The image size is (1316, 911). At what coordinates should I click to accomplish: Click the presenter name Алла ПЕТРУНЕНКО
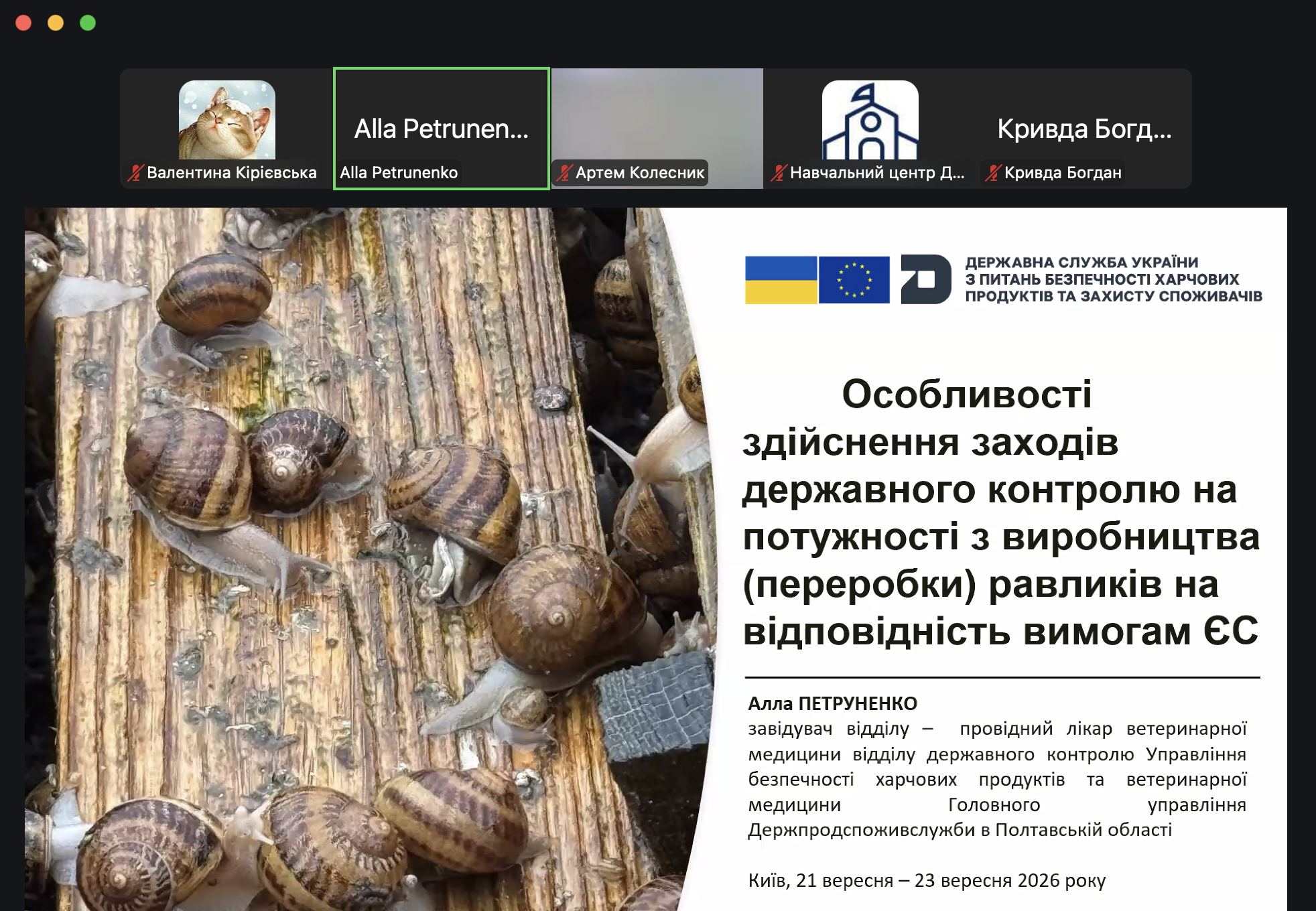point(832,703)
